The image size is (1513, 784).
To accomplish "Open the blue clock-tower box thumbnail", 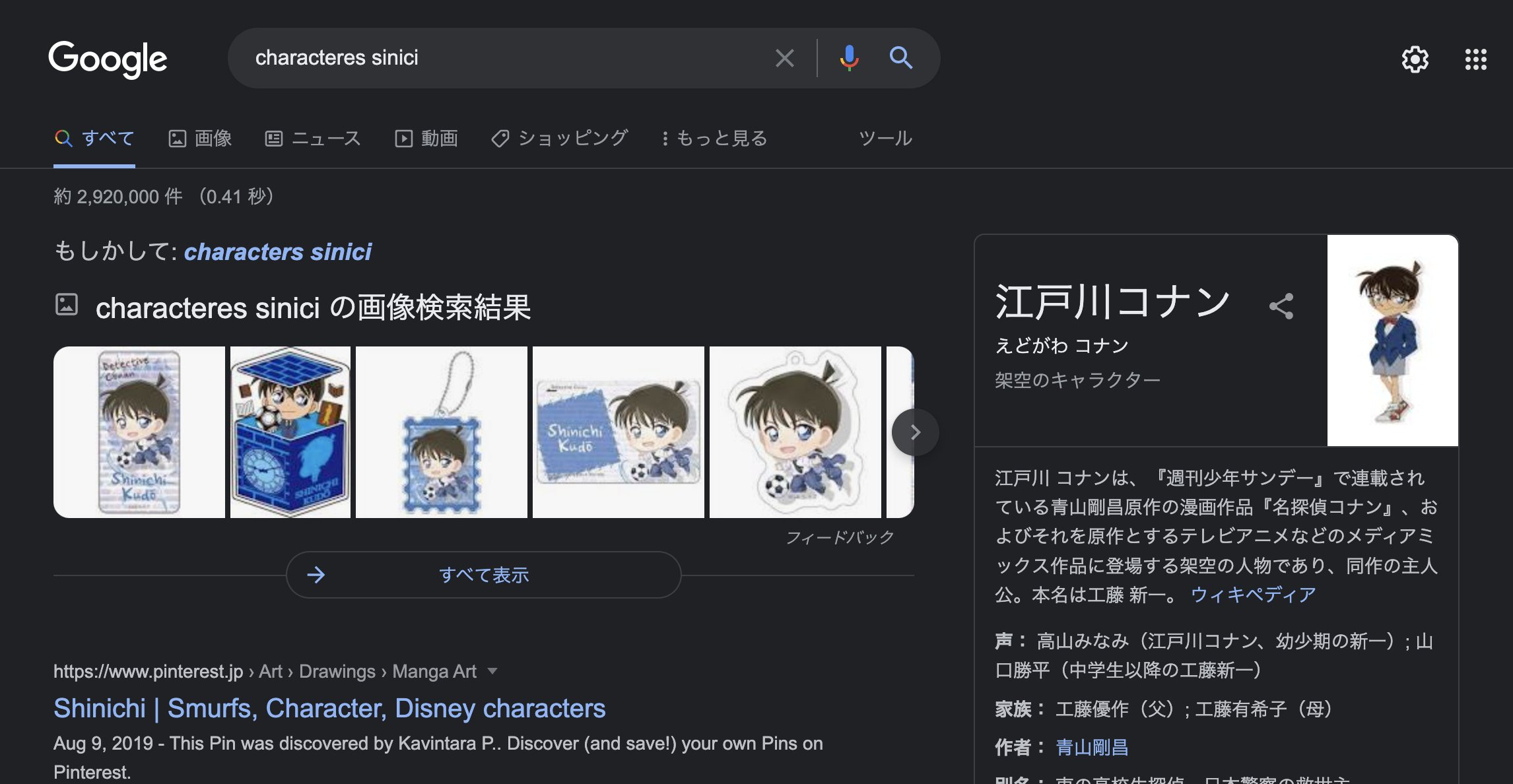I will [290, 432].
